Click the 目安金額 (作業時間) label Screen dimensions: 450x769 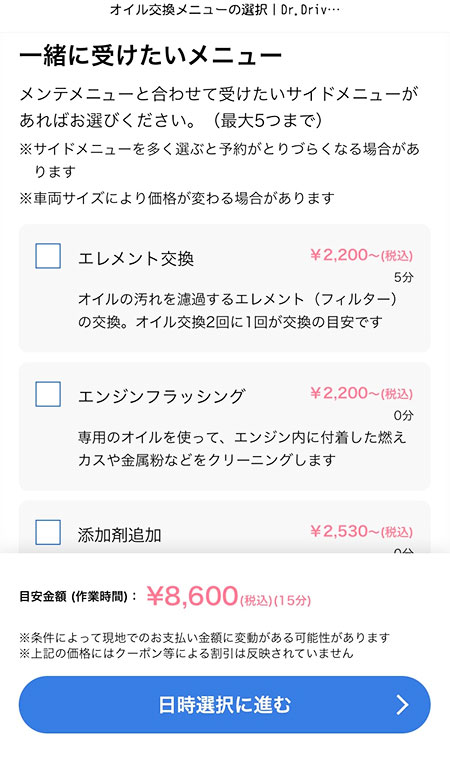(78, 597)
